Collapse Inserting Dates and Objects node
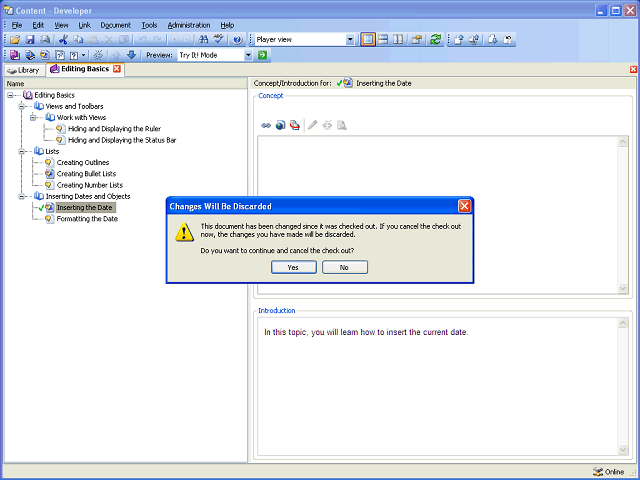The height and width of the screenshot is (480, 640). coord(22,196)
